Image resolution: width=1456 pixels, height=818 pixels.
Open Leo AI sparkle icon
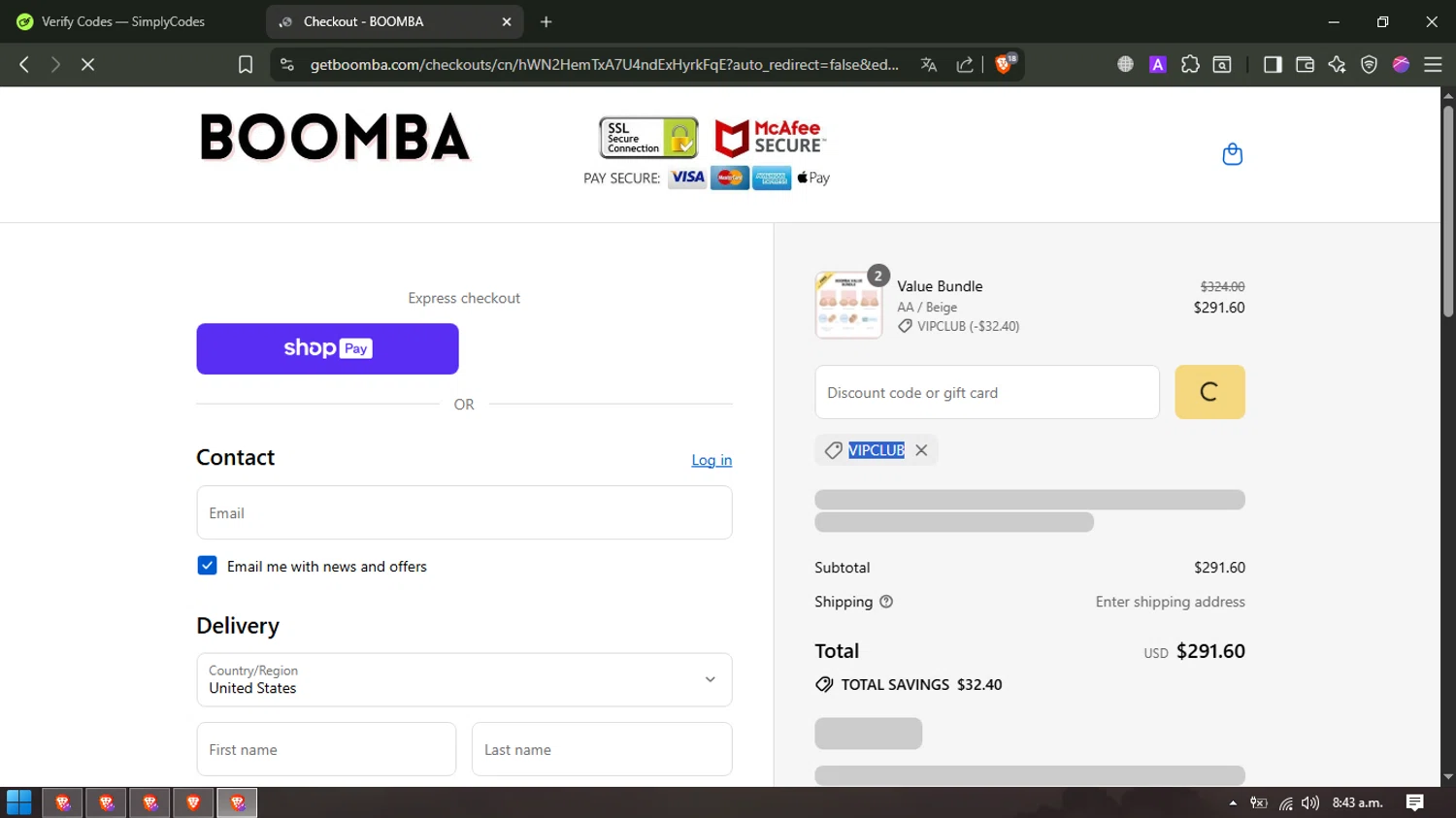[1337, 64]
